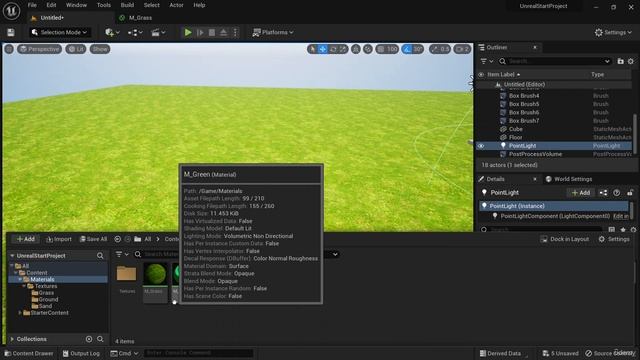640x360 pixels.
Task: Open the quick add content toolbar dropdown
Action: point(112,33)
